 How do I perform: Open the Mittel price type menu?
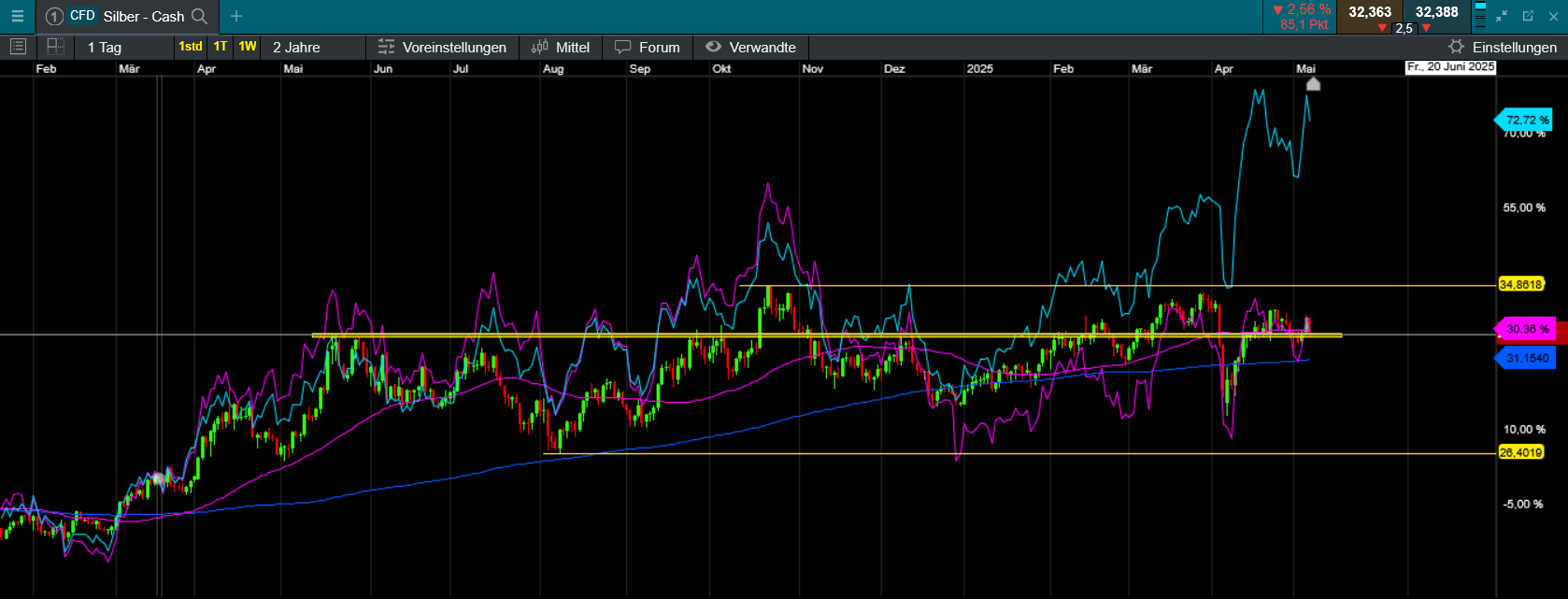(561, 47)
